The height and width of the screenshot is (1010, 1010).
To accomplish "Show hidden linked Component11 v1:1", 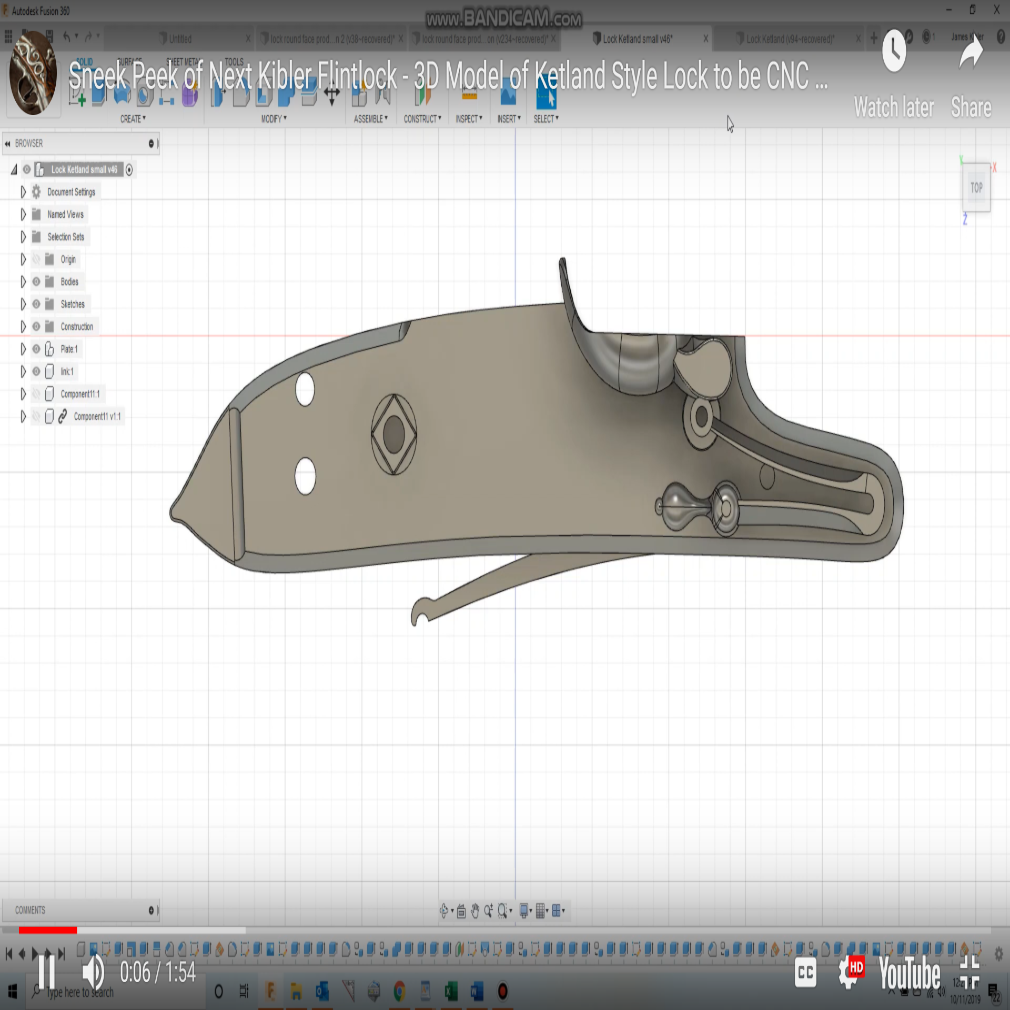I will click(x=36, y=416).
